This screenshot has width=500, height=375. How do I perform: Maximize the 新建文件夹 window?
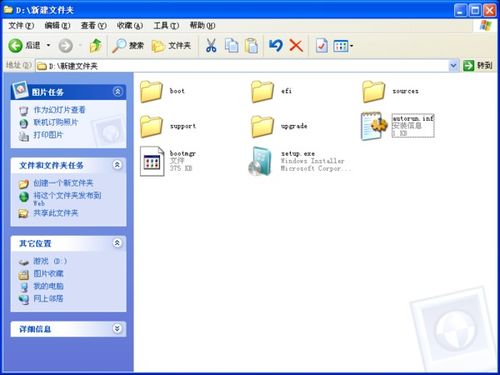[475, 10]
